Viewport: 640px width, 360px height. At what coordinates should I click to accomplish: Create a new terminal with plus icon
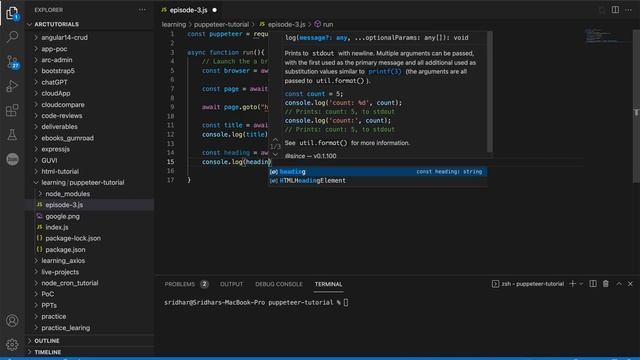[x=572, y=284]
